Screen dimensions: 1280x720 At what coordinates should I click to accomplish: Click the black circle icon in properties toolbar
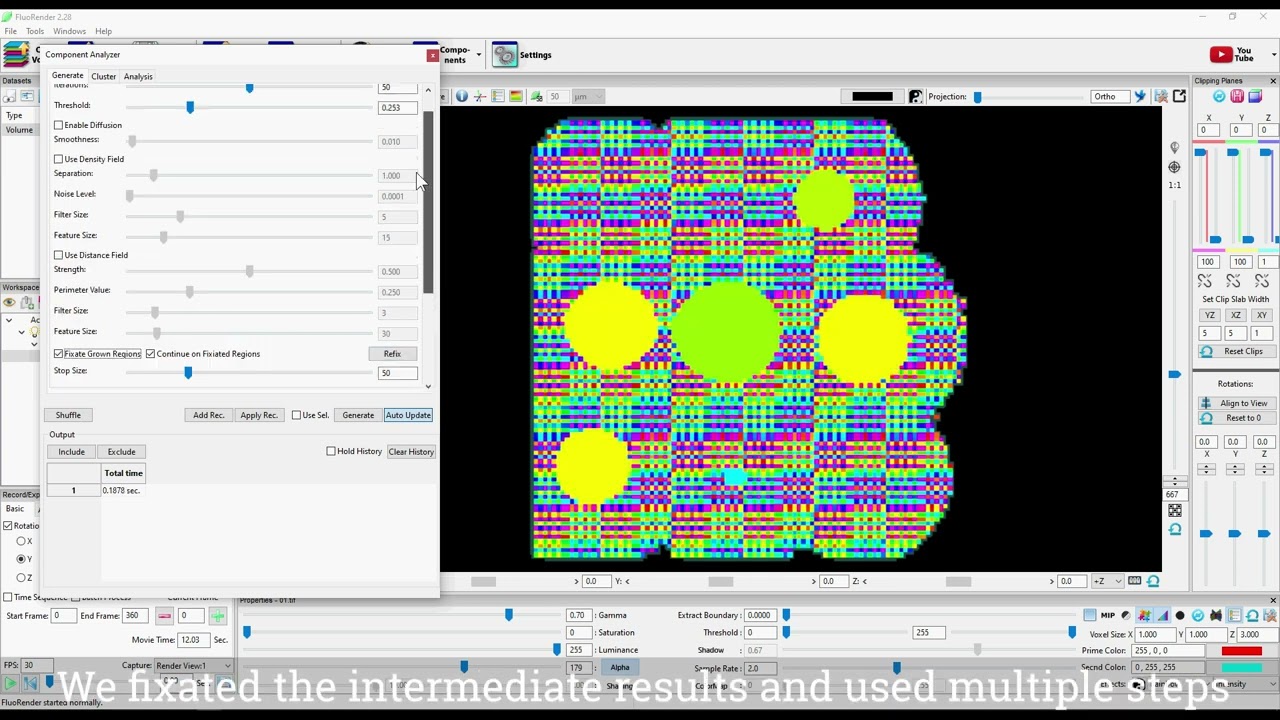pos(1180,615)
